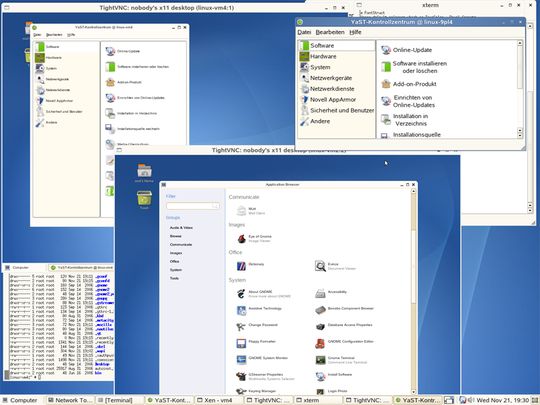Select Browse group in Application Browser
Image resolution: width=540 pixels, height=405 pixels.
(176, 236)
